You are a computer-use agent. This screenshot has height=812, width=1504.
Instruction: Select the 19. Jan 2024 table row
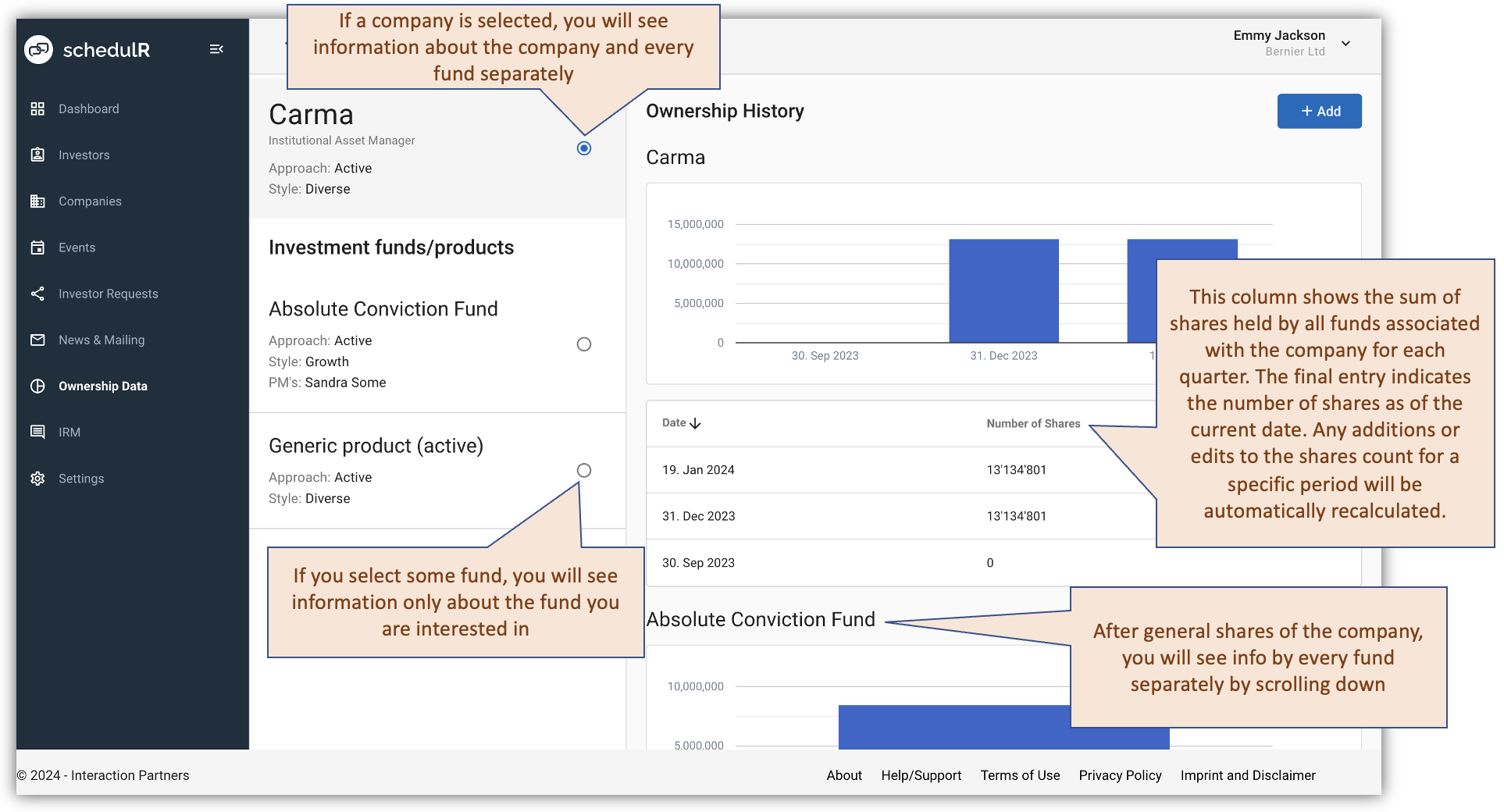coord(859,469)
